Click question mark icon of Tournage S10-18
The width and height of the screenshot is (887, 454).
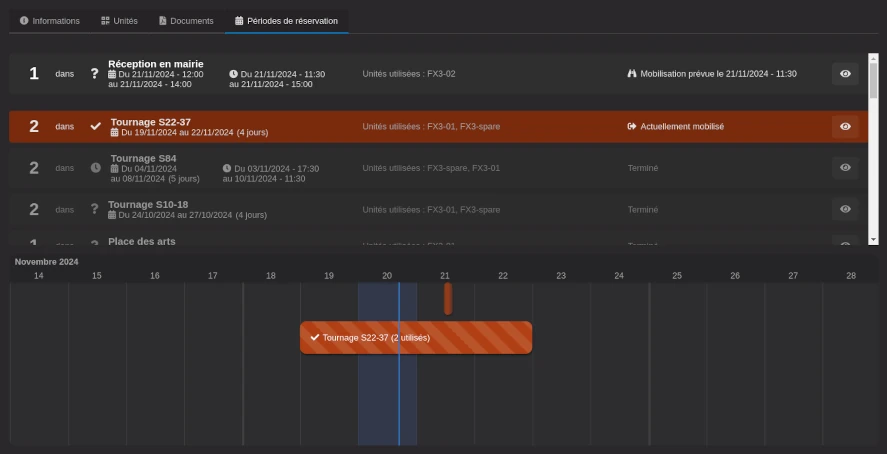click(95, 209)
